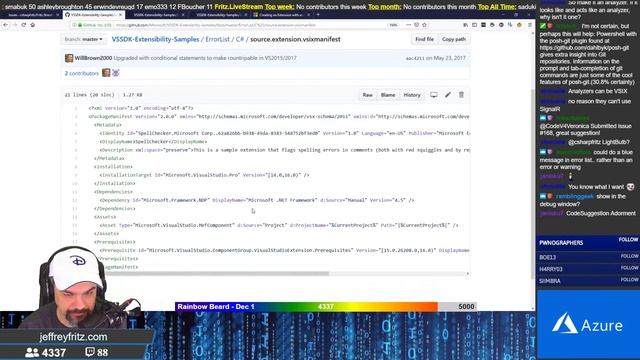The height and width of the screenshot is (360, 640).
Task: Open the page actions three-dot icon
Action: coord(408,25)
